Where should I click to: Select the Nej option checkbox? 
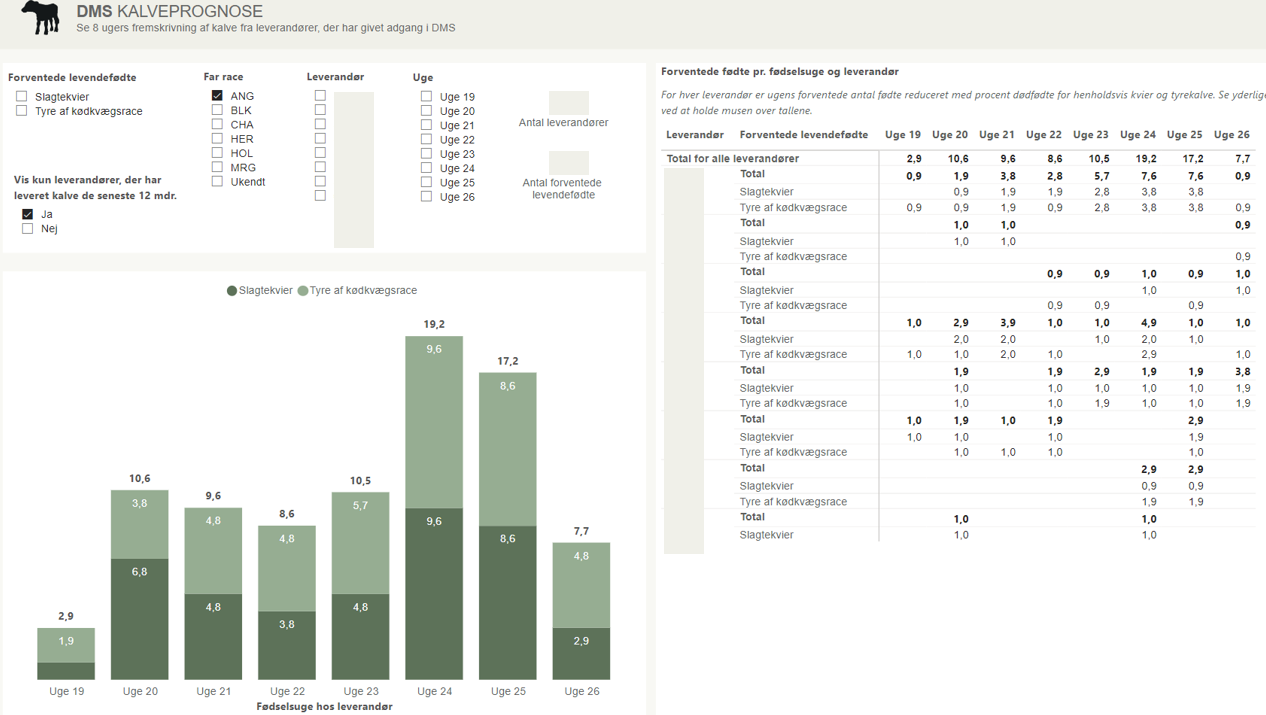(28, 229)
